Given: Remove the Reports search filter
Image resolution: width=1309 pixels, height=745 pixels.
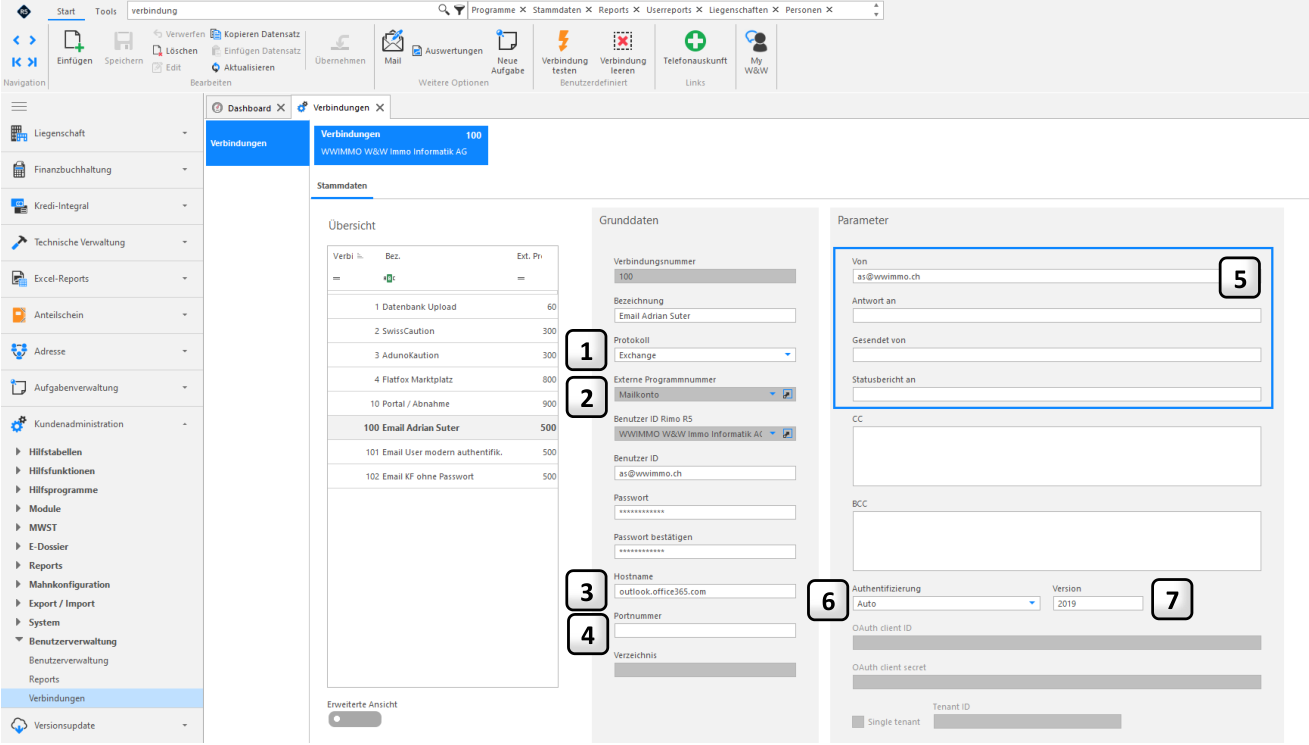Looking at the screenshot, I should click(636, 10).
